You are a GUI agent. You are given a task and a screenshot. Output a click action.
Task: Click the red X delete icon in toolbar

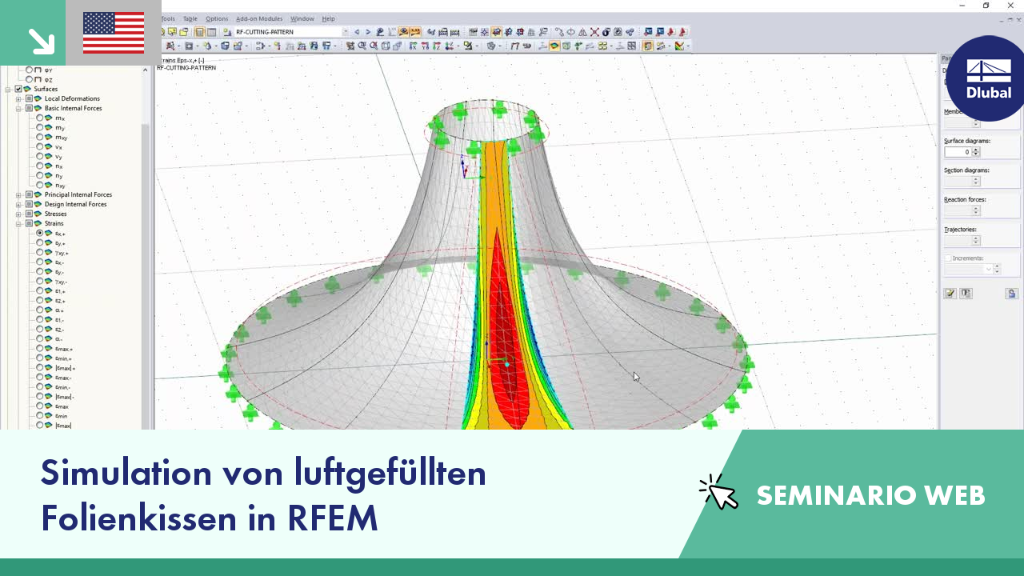tap(594, 32)
